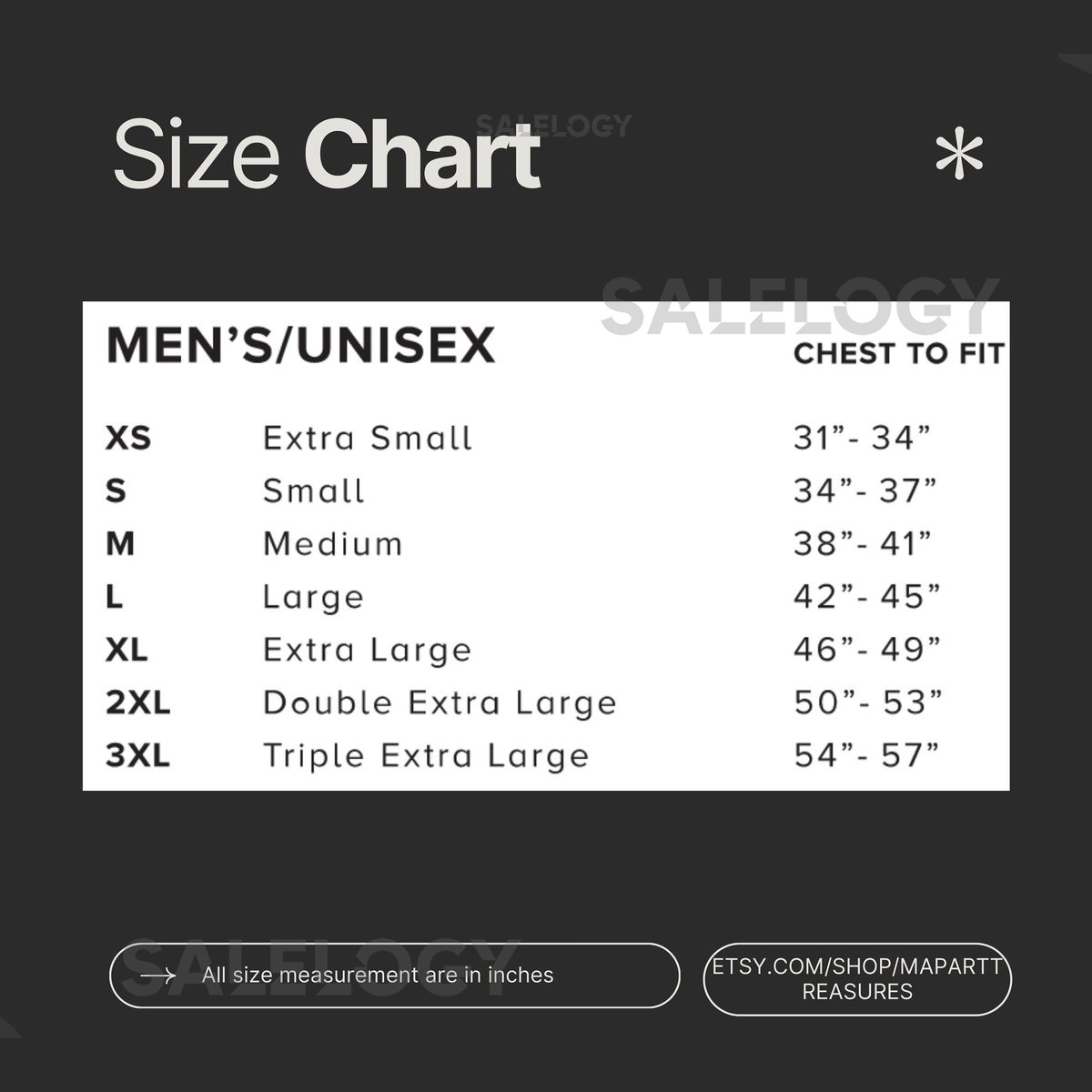1092x1092 pixels.
Task: Click the Size Chart title
Action: click(327, 155)
